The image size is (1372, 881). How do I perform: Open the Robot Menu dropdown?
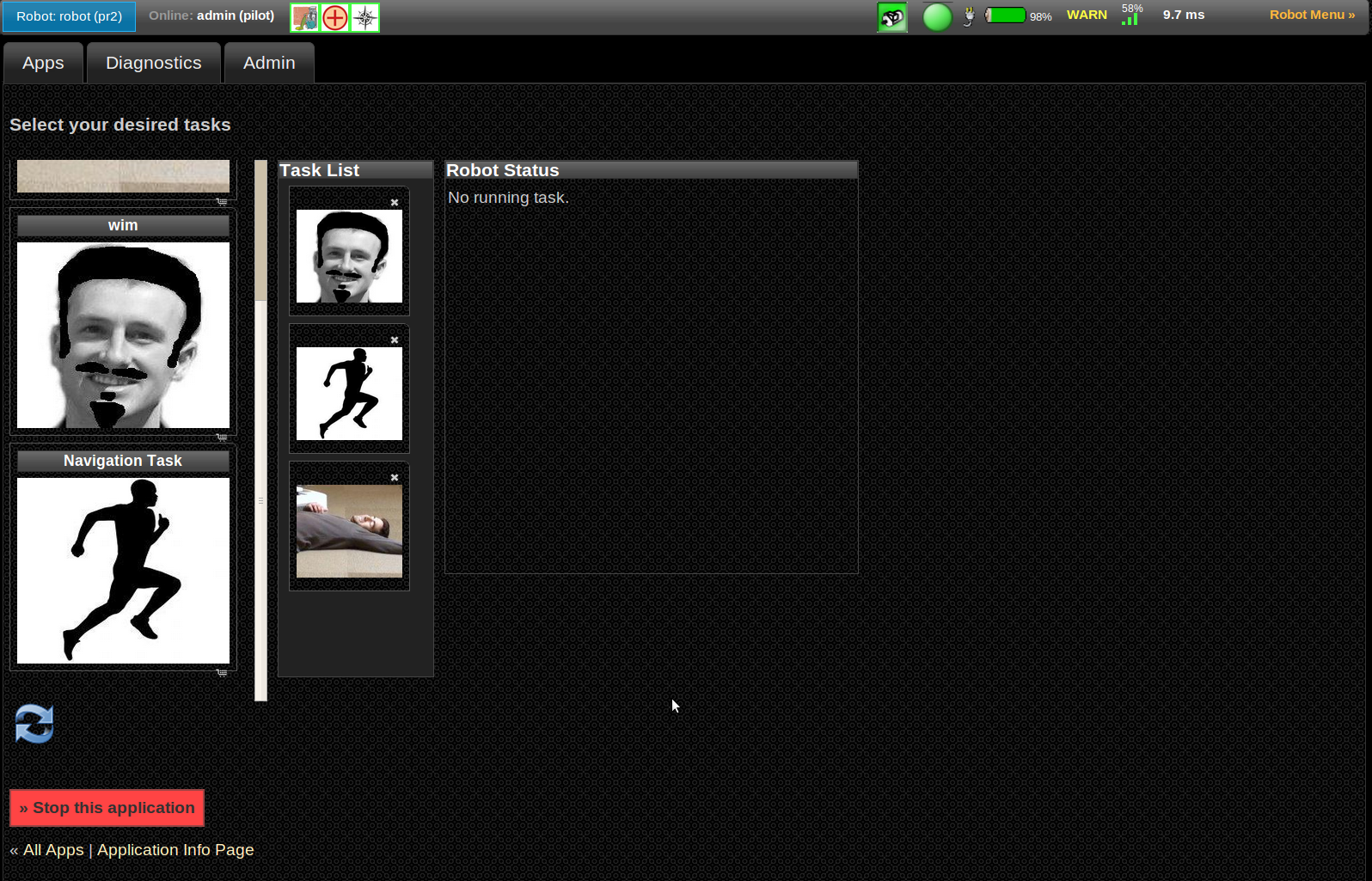(x=1312, y=15)
